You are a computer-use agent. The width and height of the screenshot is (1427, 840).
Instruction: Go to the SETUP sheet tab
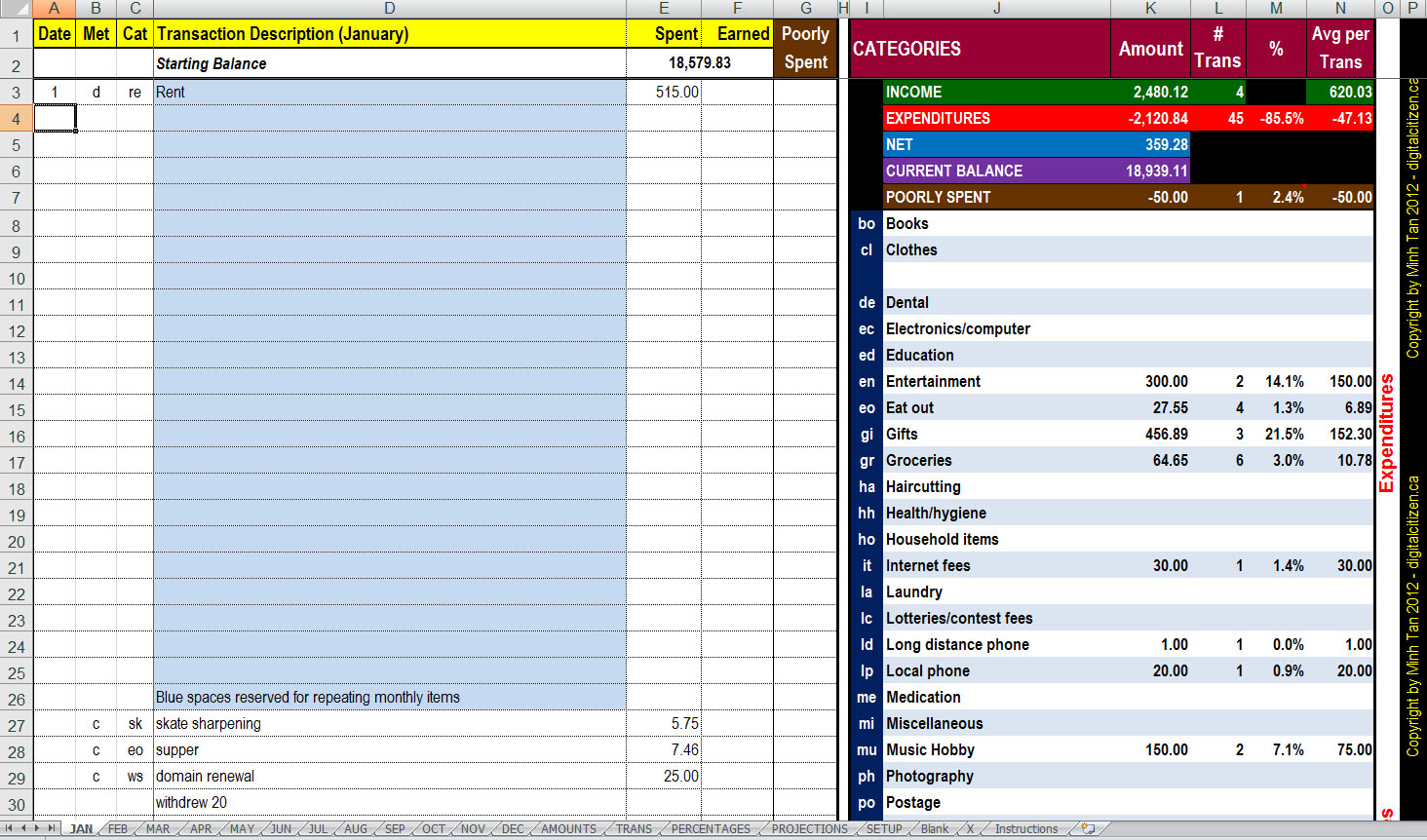(884, 829)
